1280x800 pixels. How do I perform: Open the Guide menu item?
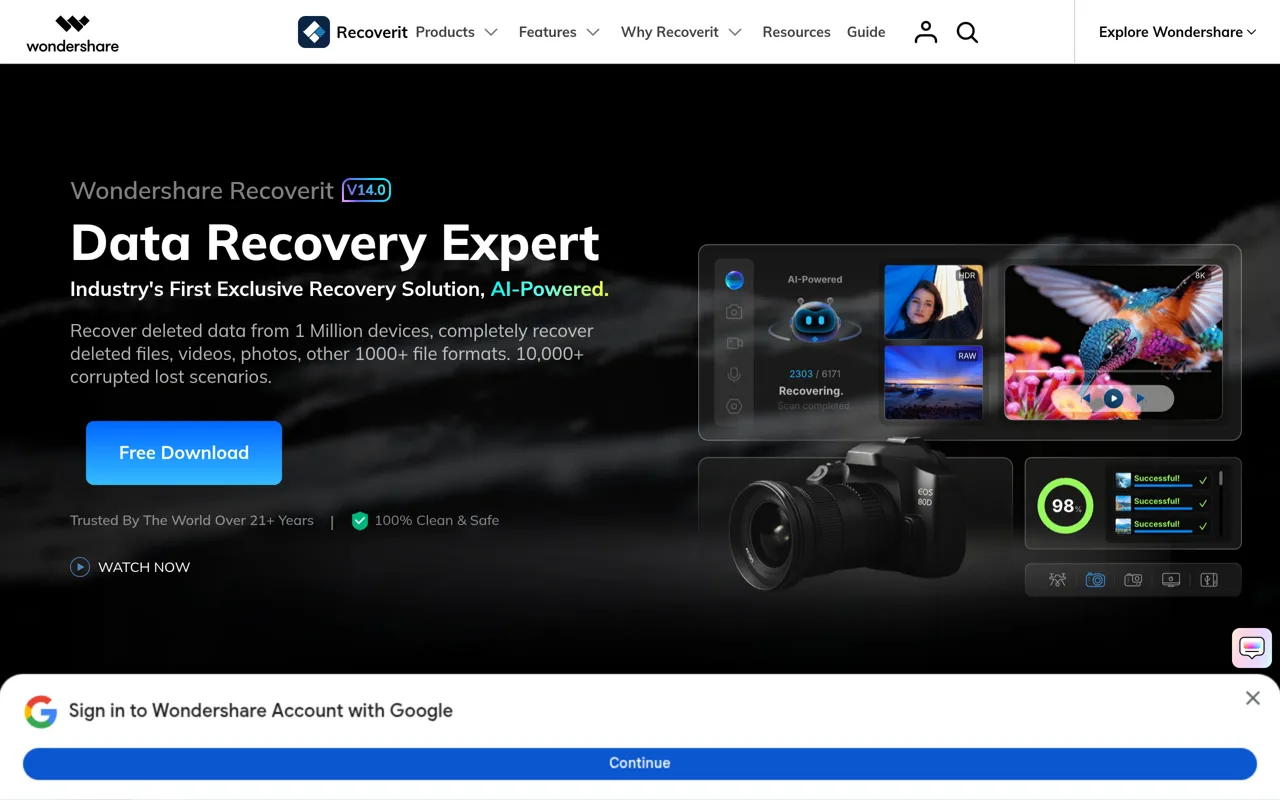tap(866, 32)
